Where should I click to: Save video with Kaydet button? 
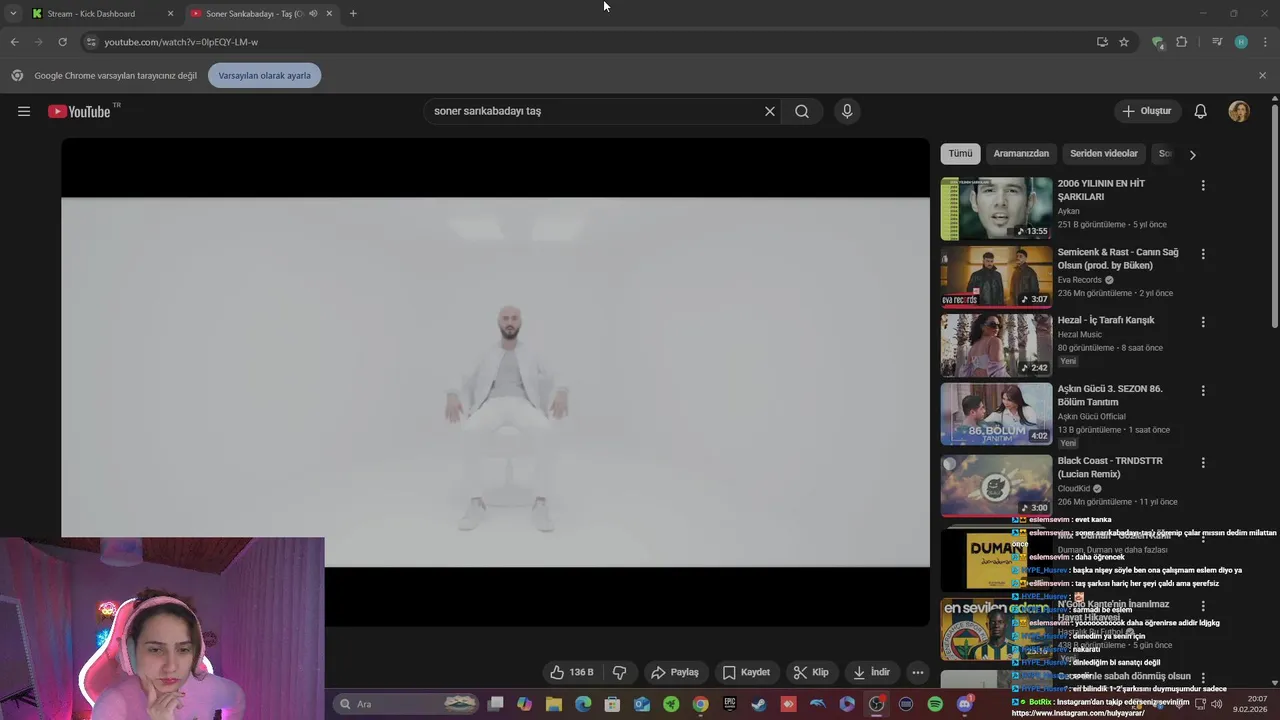pyautogui.click(x=746, y=672)
